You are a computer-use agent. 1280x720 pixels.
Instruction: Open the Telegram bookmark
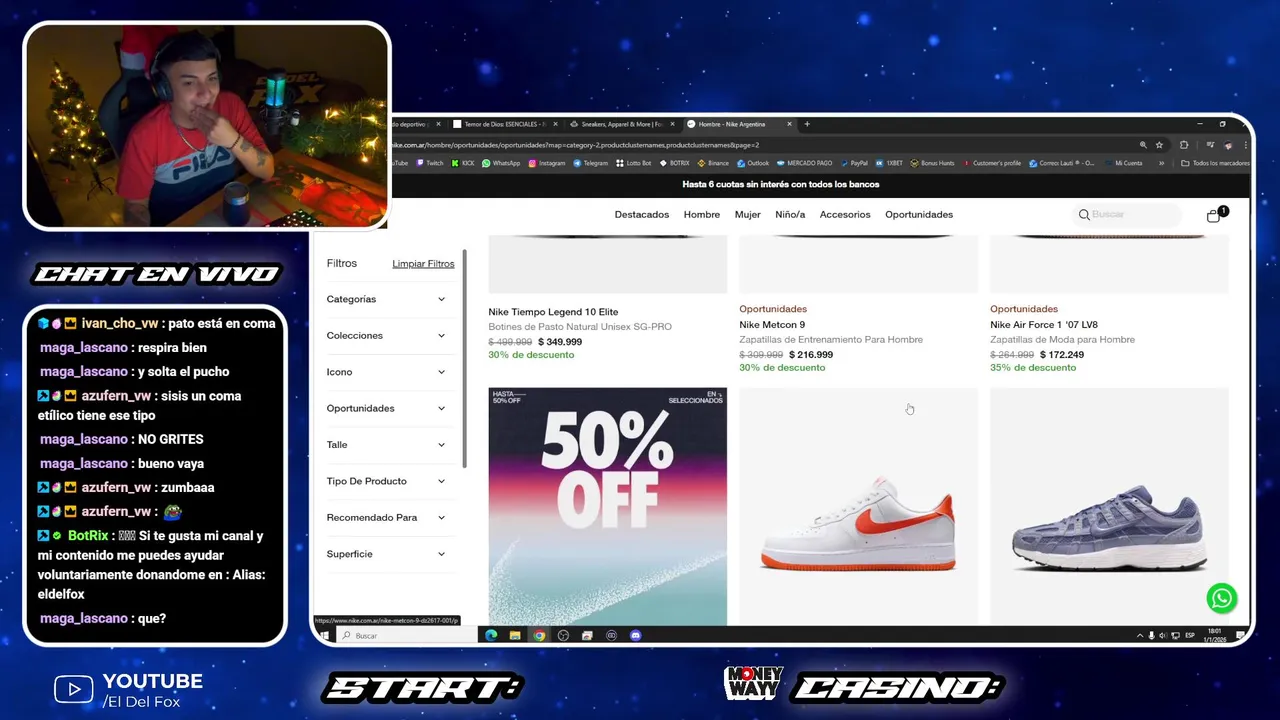point(590,163)
